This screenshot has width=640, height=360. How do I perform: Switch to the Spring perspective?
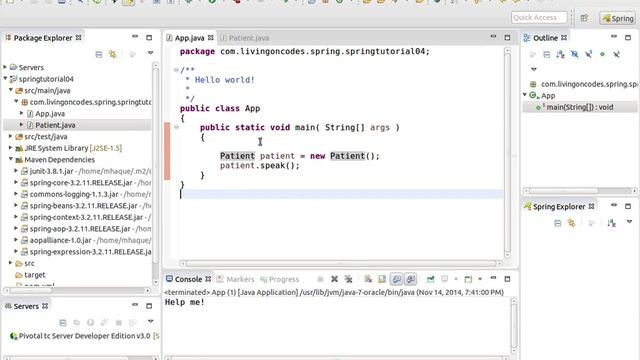coord(618,18)
